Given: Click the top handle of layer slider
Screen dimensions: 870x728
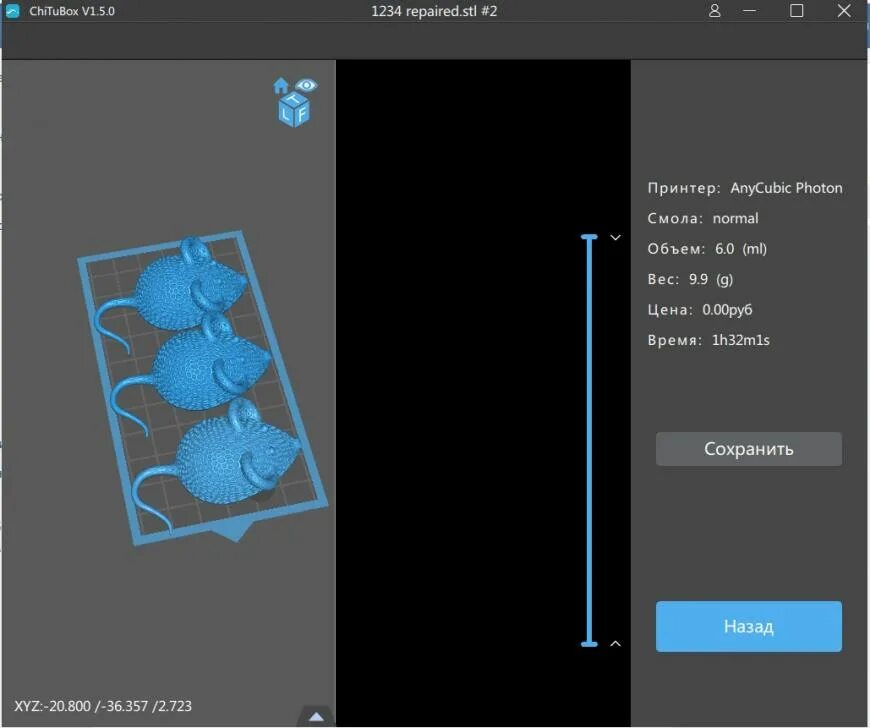Looking at the screenshot, I should click(589, 237).
